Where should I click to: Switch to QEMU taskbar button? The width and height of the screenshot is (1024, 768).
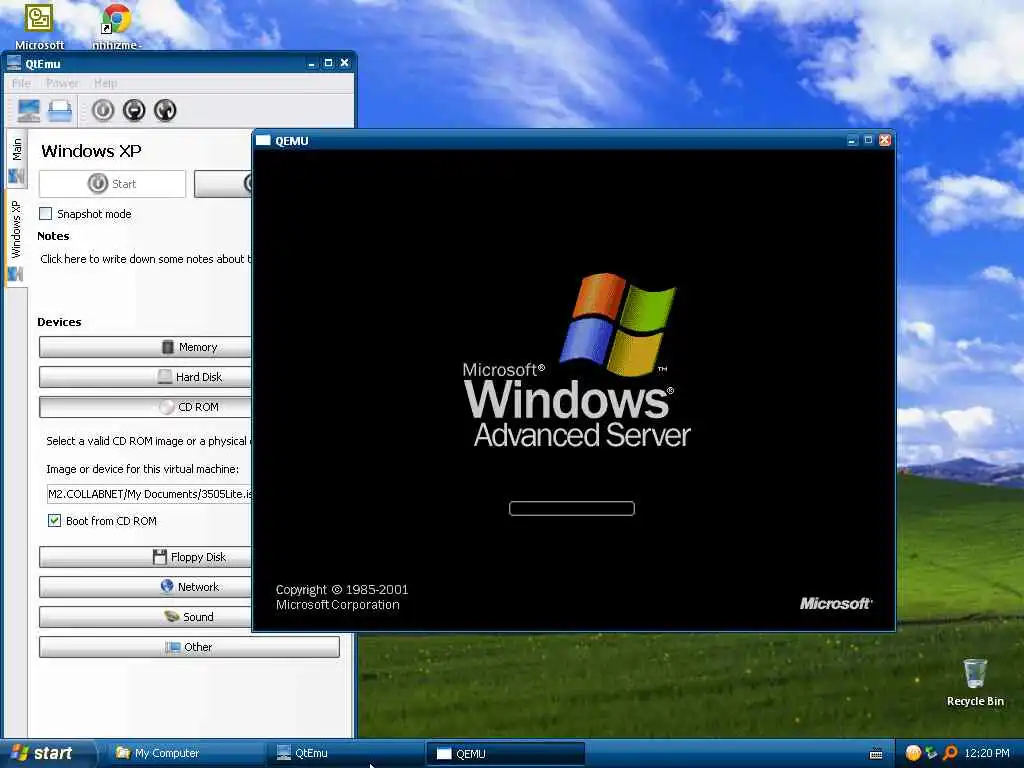pyautogui.click(x=505, y=753)
